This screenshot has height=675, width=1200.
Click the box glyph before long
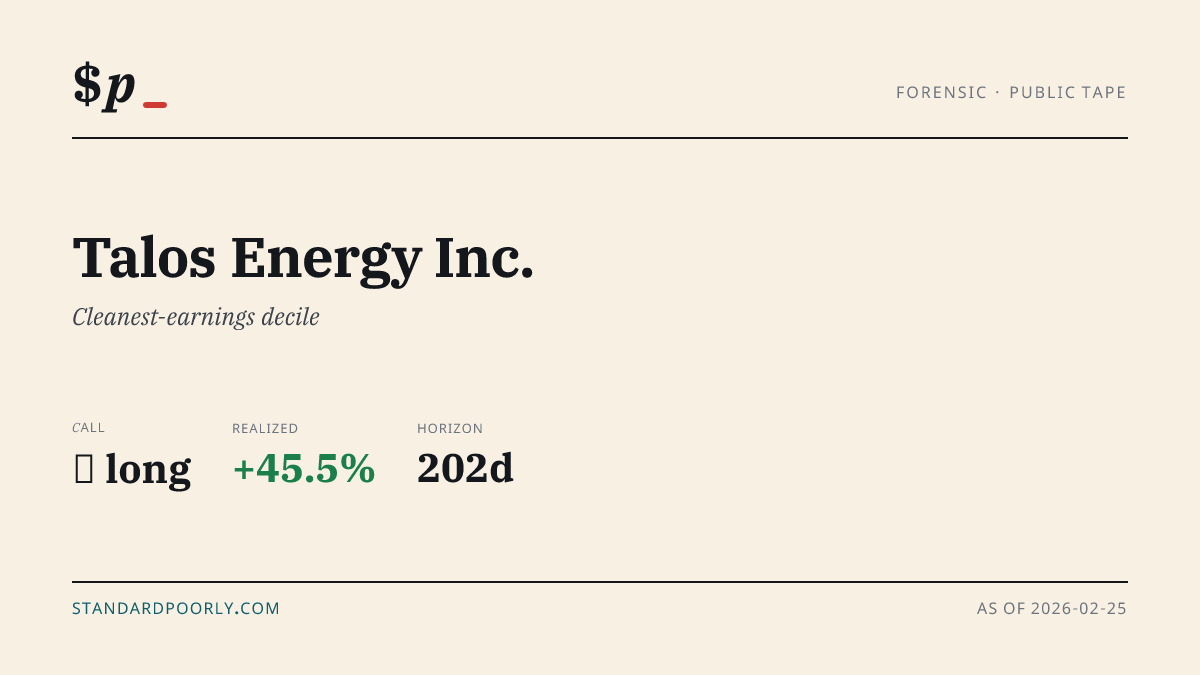tap(84, 469)
